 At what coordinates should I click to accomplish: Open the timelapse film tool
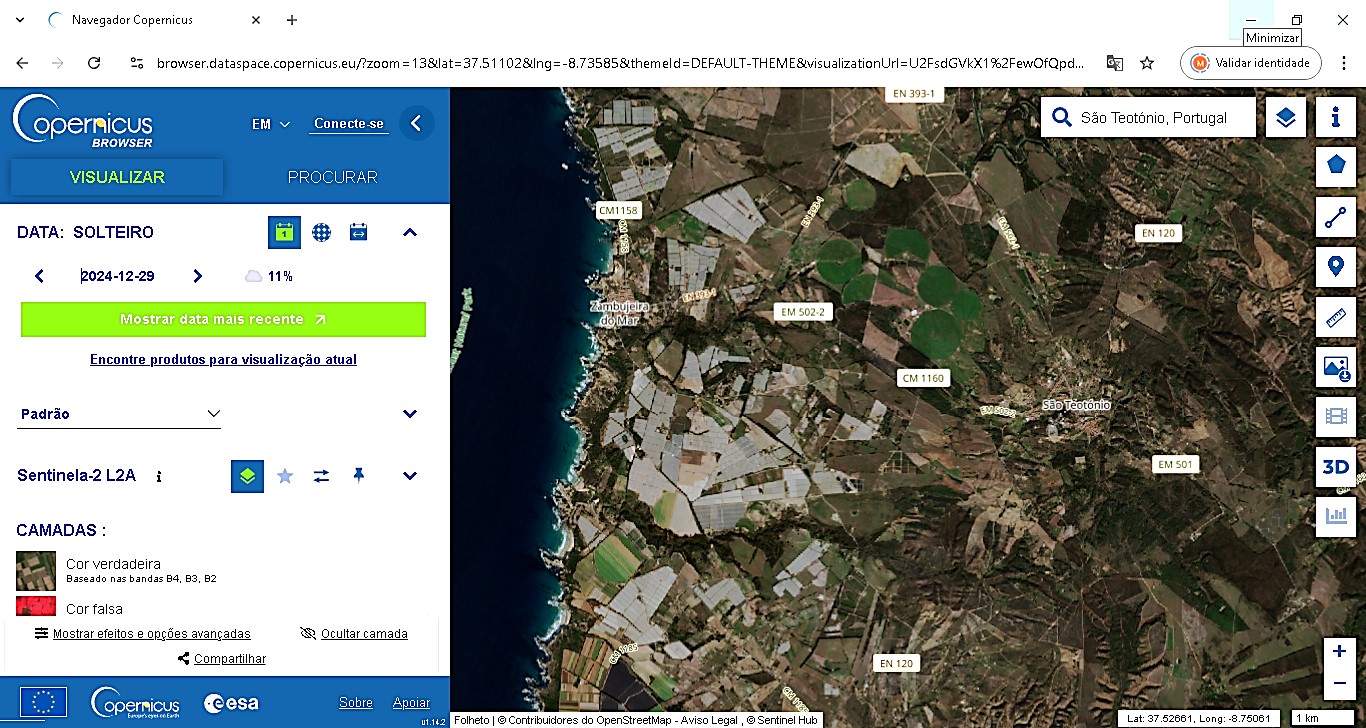[x=1335, y=417]
